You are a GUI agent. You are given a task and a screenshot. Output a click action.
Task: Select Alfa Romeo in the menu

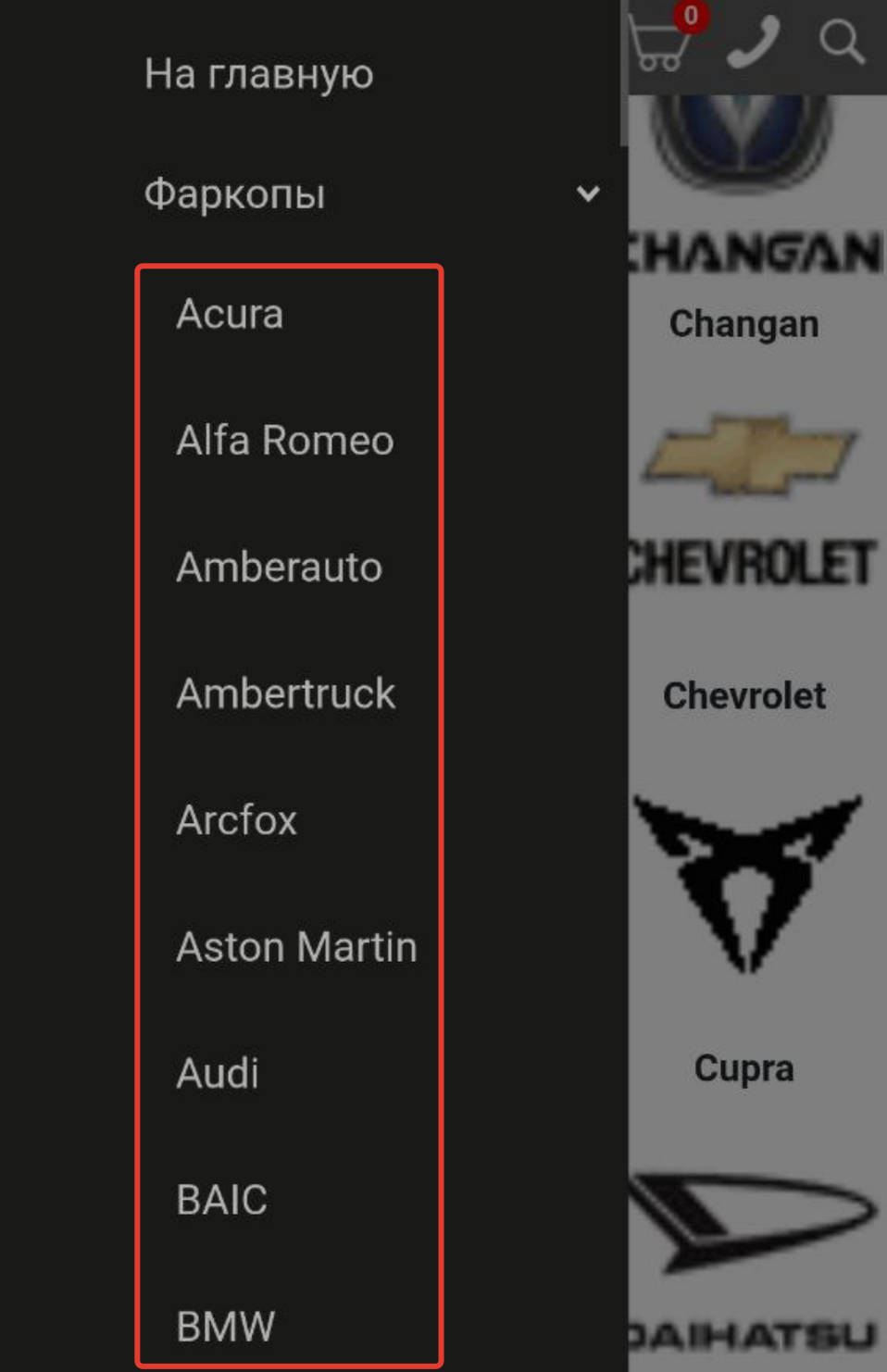pyautogui.click(x=285, y=441)
